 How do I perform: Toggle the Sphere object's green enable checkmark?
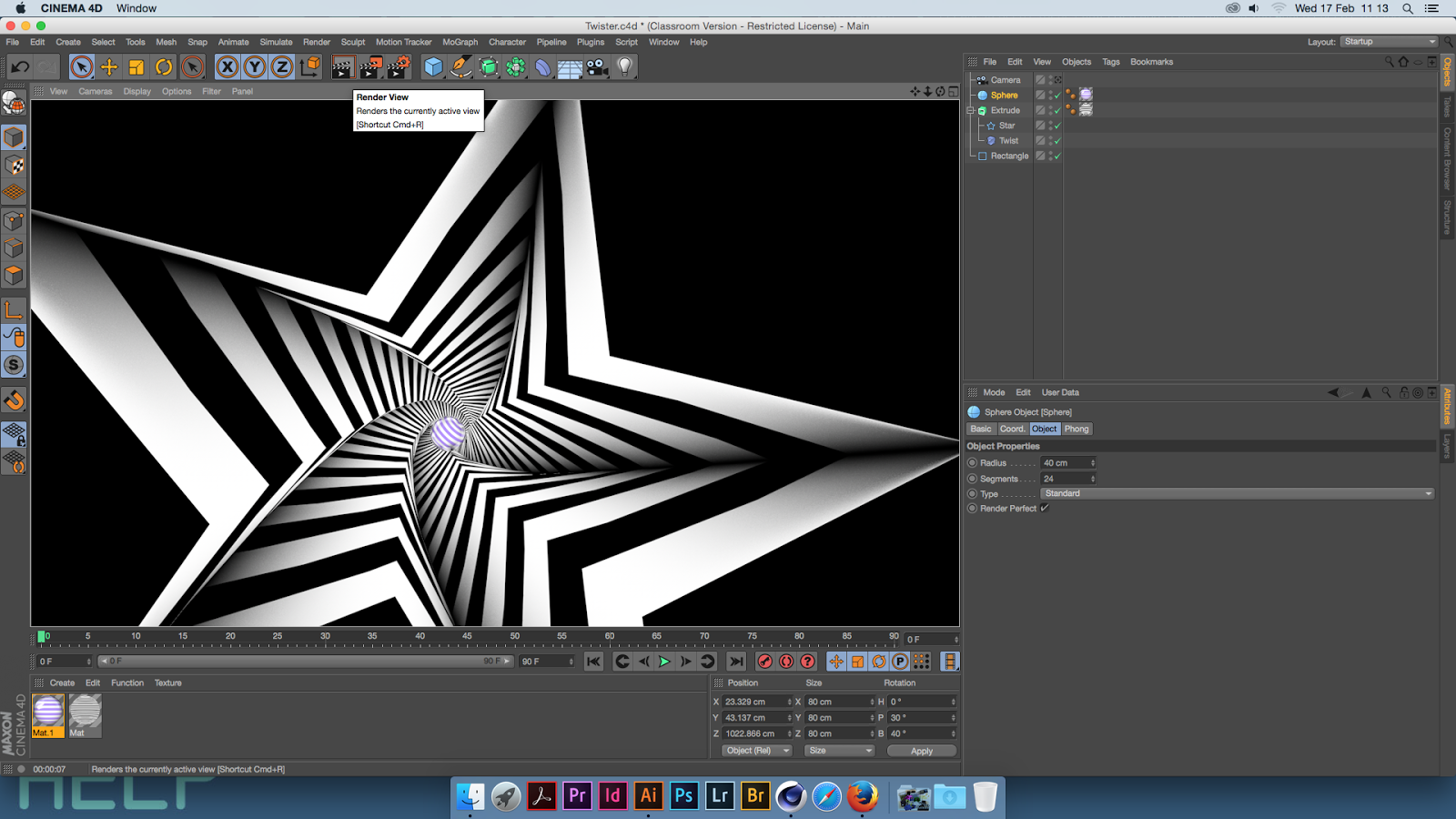click(1057, 96)
